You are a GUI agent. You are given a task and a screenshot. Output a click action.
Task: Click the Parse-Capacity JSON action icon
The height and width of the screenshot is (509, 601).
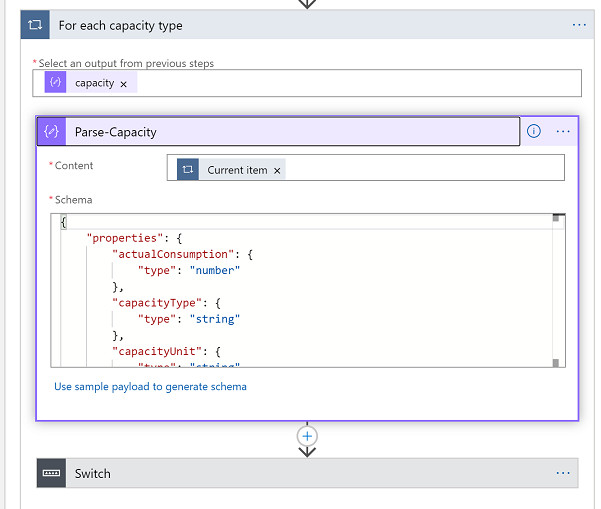click(52, 131)
